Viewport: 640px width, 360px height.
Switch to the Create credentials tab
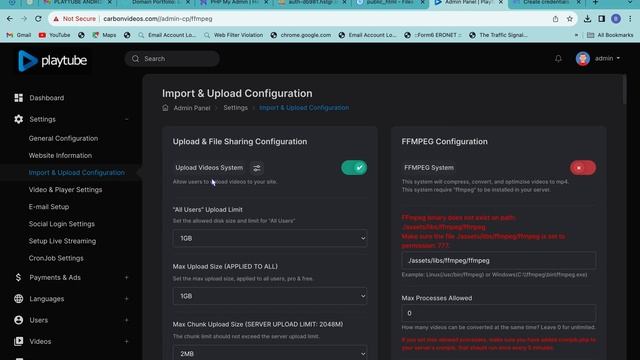click(546, 3)
